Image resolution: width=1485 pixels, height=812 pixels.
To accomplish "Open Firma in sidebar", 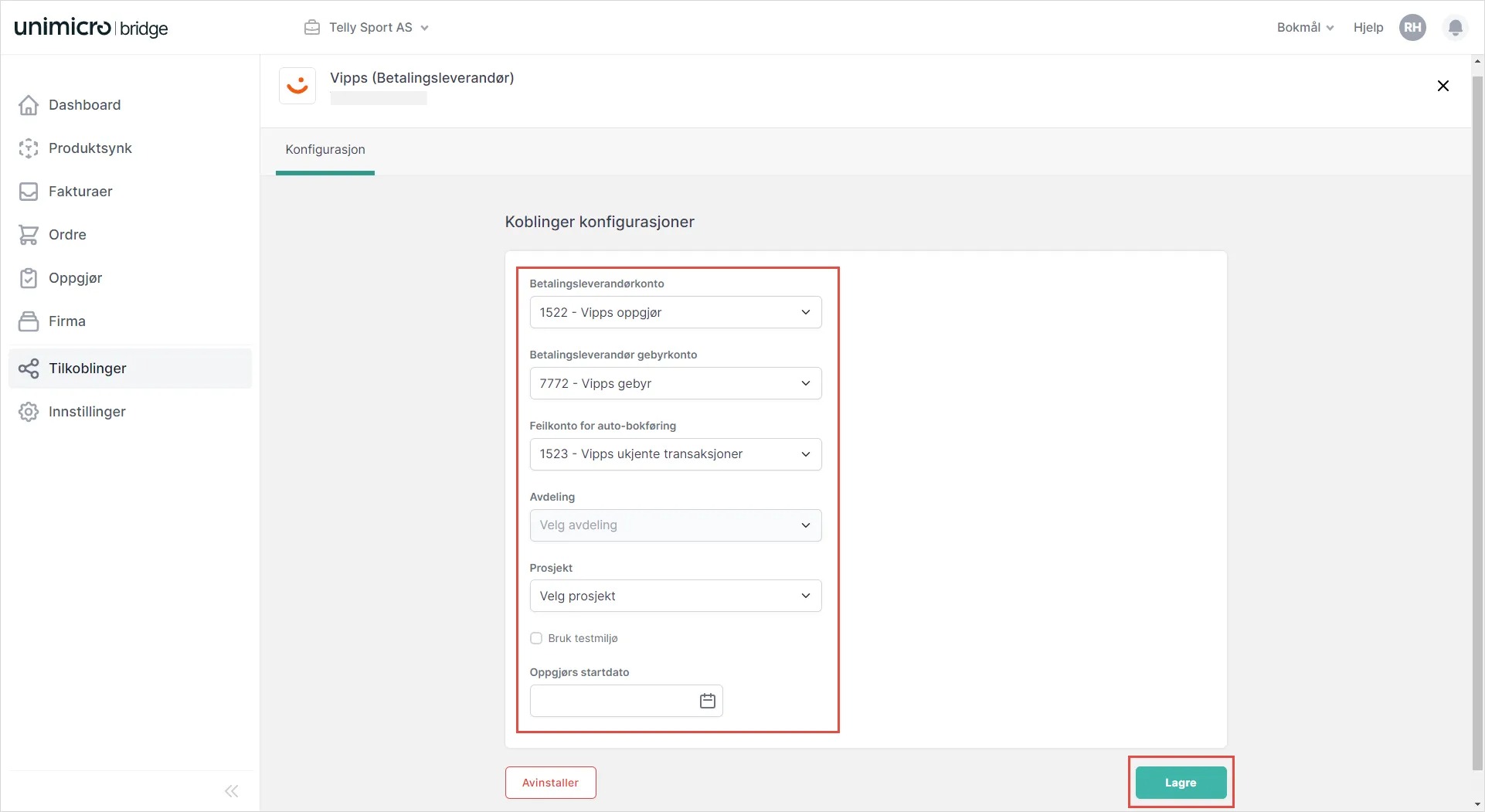I will (x=130, y=321).
